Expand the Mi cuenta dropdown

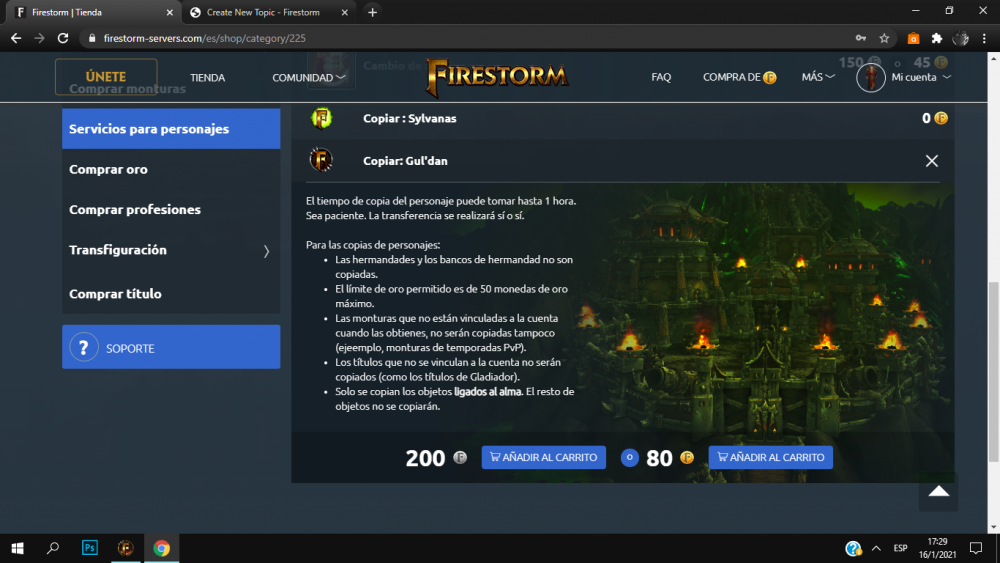(x=921, y=77)
